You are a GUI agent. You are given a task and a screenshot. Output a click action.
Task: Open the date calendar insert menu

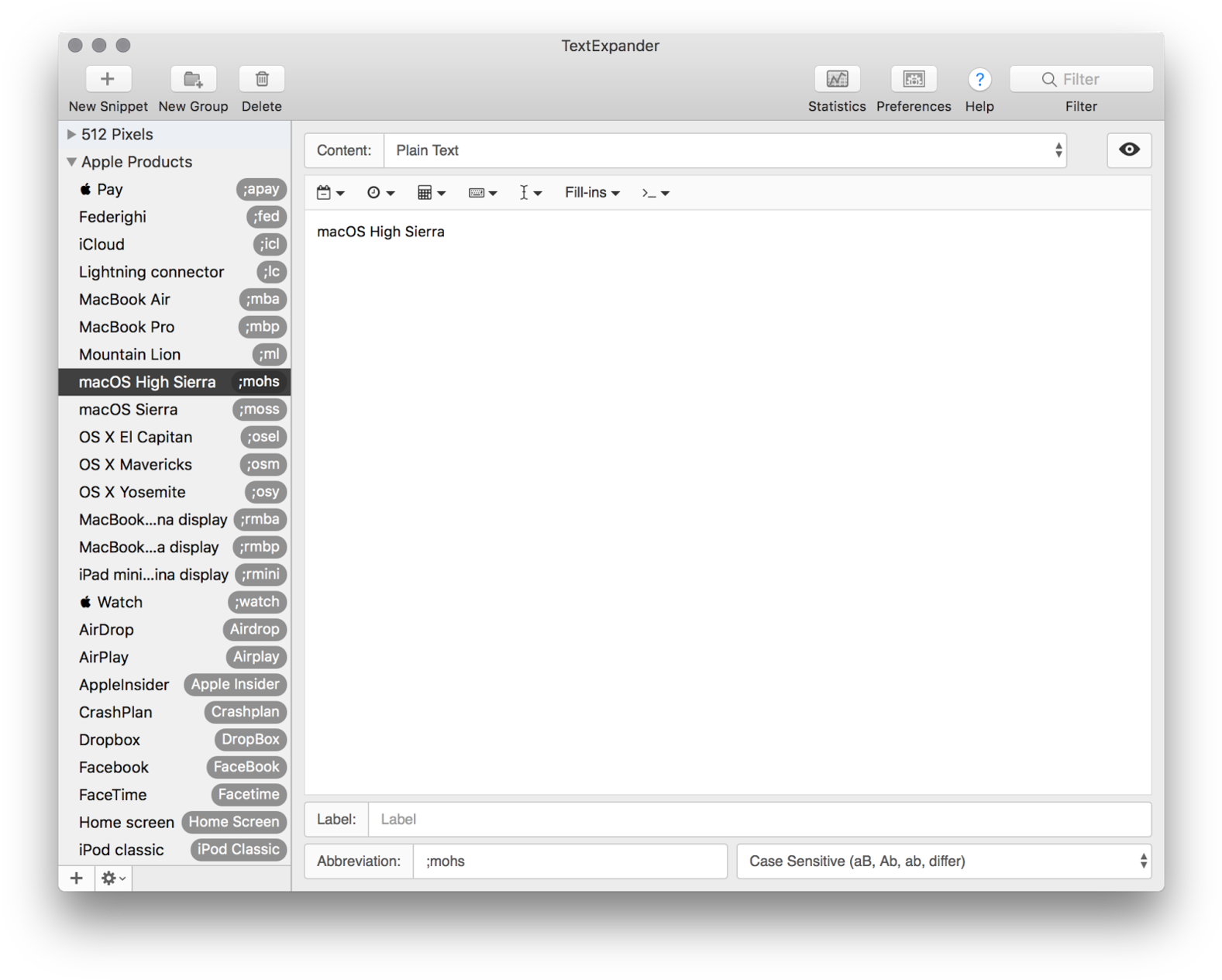[x=331, y=193]
